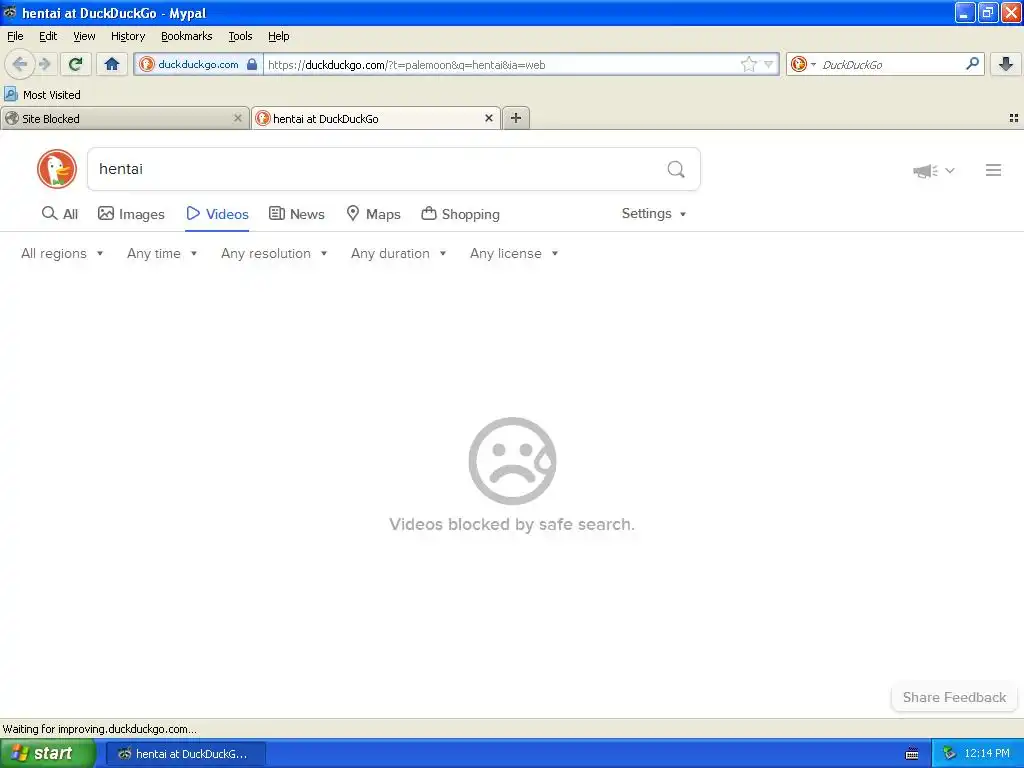Open the Bookmarks menu

tap(187, 36)
